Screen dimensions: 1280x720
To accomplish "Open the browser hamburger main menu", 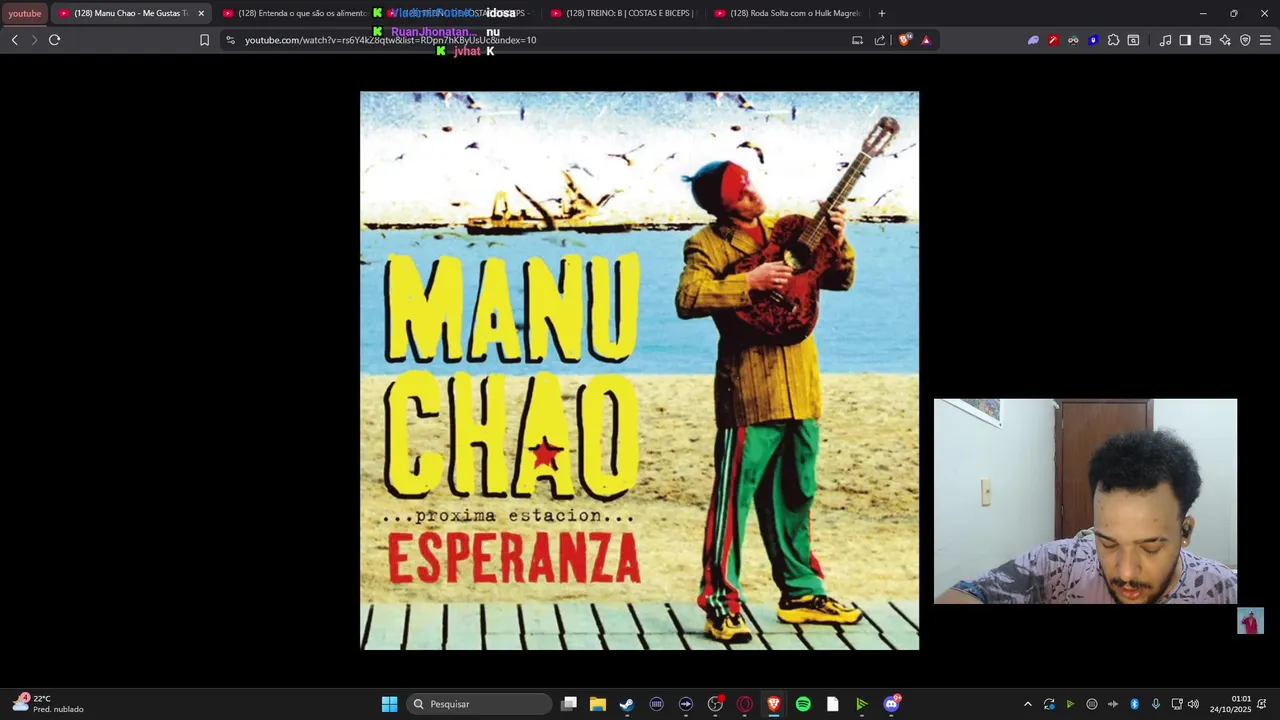I will point(1265,40).
